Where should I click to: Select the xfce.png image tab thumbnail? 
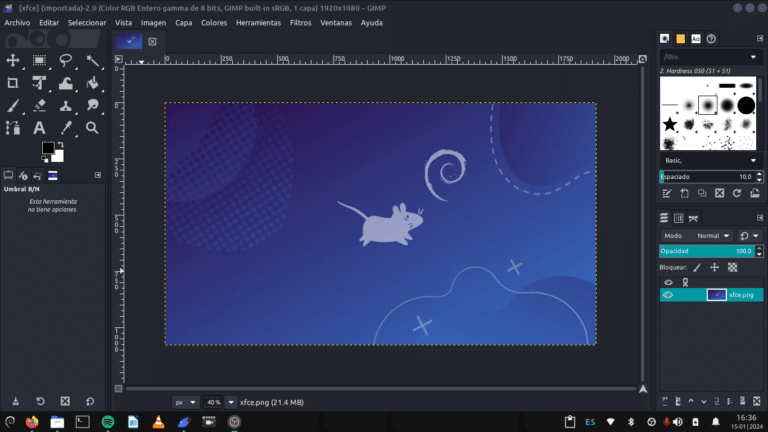pos(129,41)
